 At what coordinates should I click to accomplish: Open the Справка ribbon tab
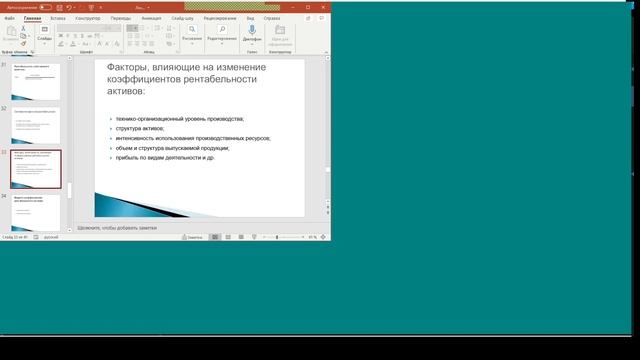(272, 18)
